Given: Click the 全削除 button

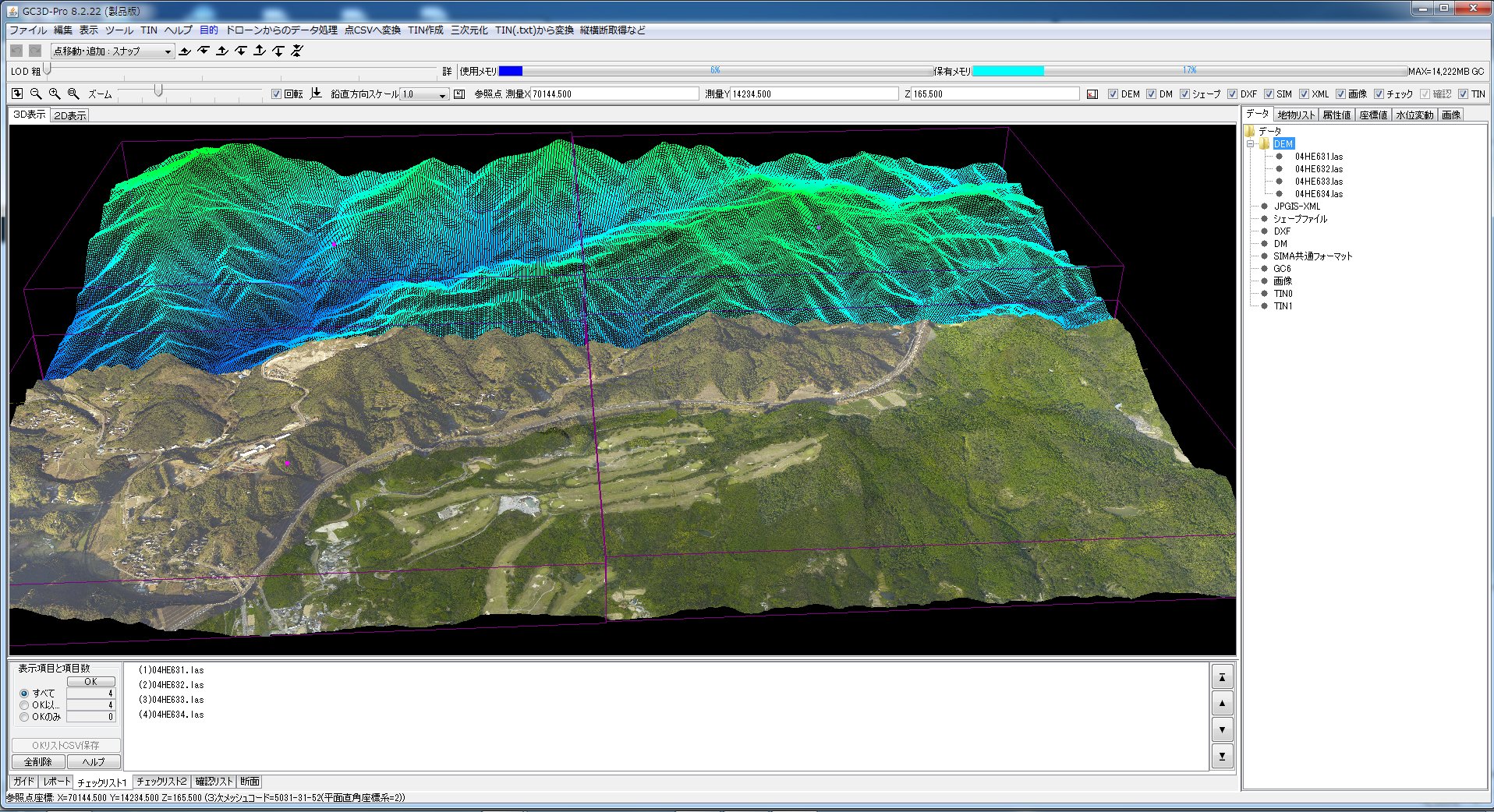Looking at the screenshot, I should (37, 761).
